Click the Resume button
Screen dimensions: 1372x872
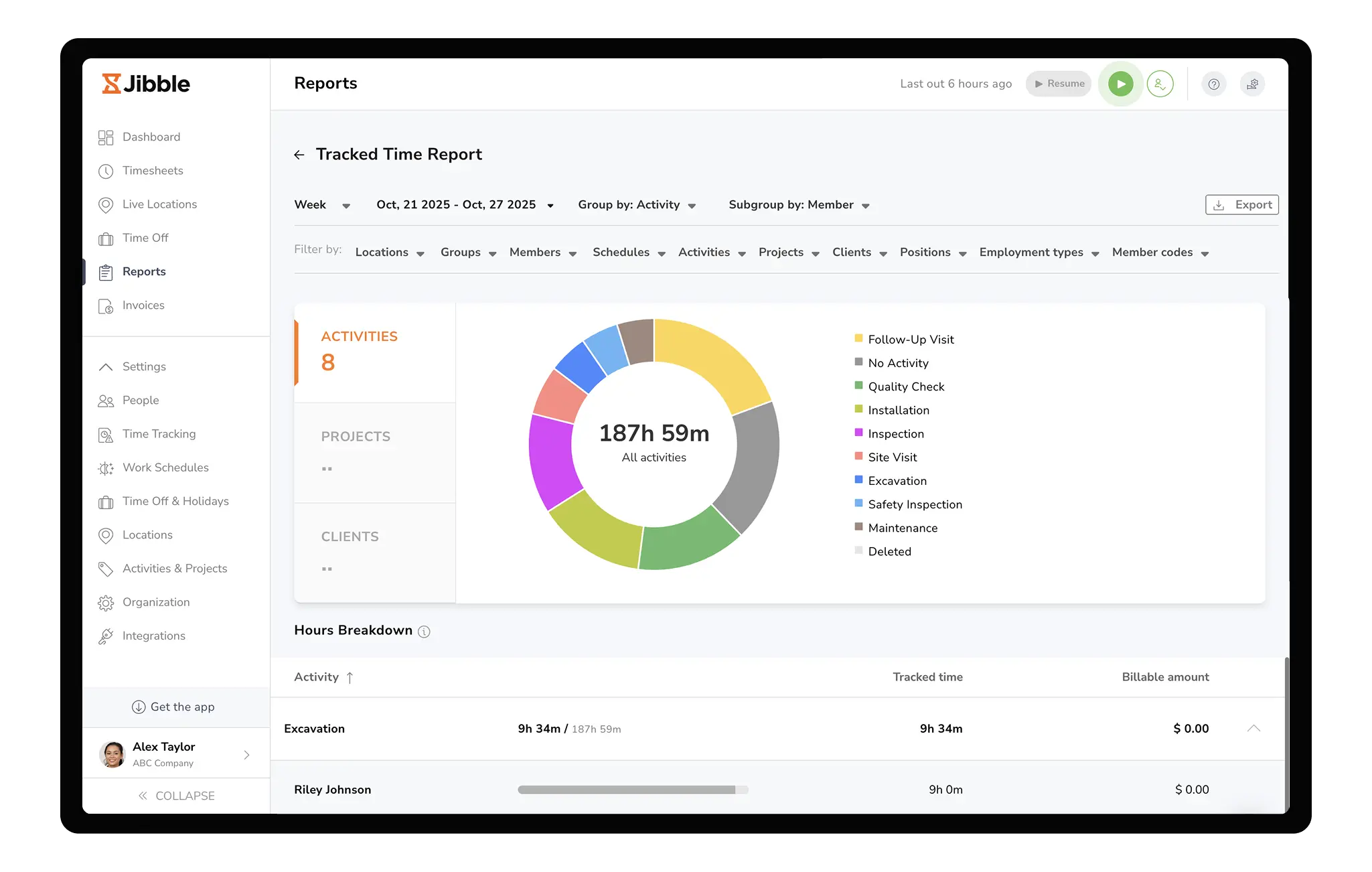point(1059,84)
